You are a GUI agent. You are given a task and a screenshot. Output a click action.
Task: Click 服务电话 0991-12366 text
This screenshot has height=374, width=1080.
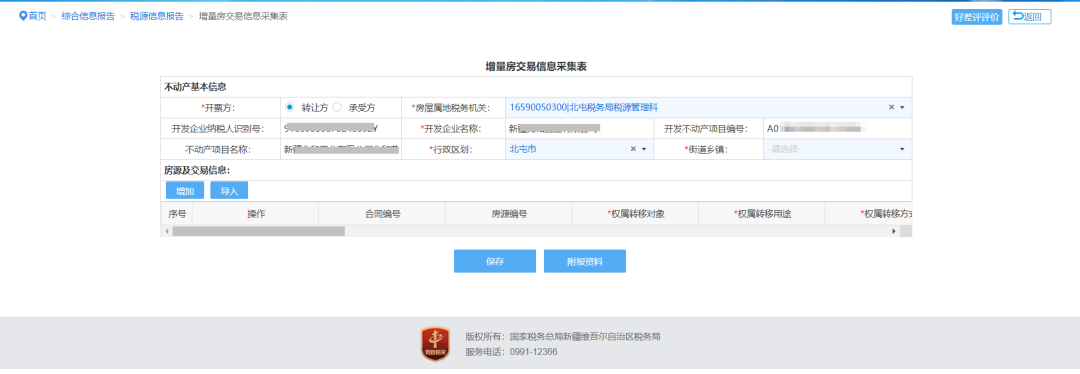[511, 351]
